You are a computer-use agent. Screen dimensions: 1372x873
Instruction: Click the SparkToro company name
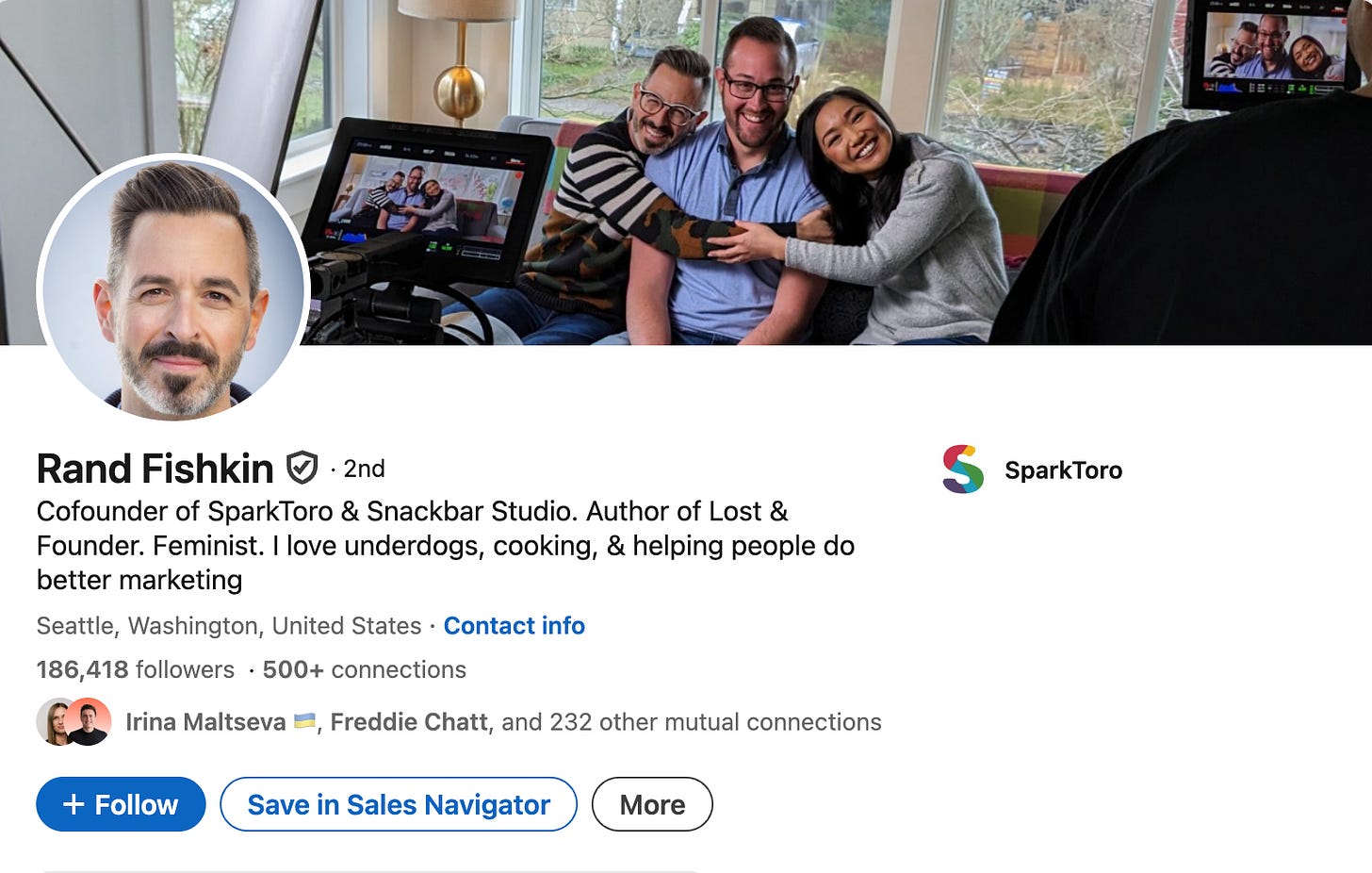(x=1063, y=470)
